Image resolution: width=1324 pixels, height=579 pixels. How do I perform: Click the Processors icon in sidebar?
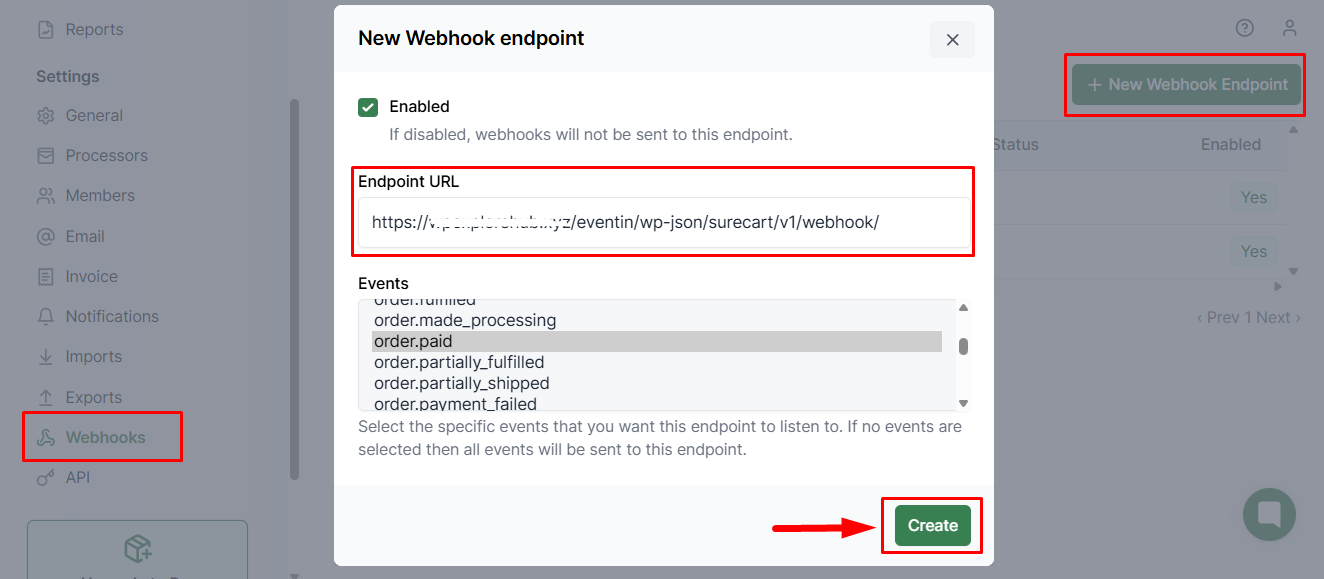pyautogui.click(x=45, y=156)
